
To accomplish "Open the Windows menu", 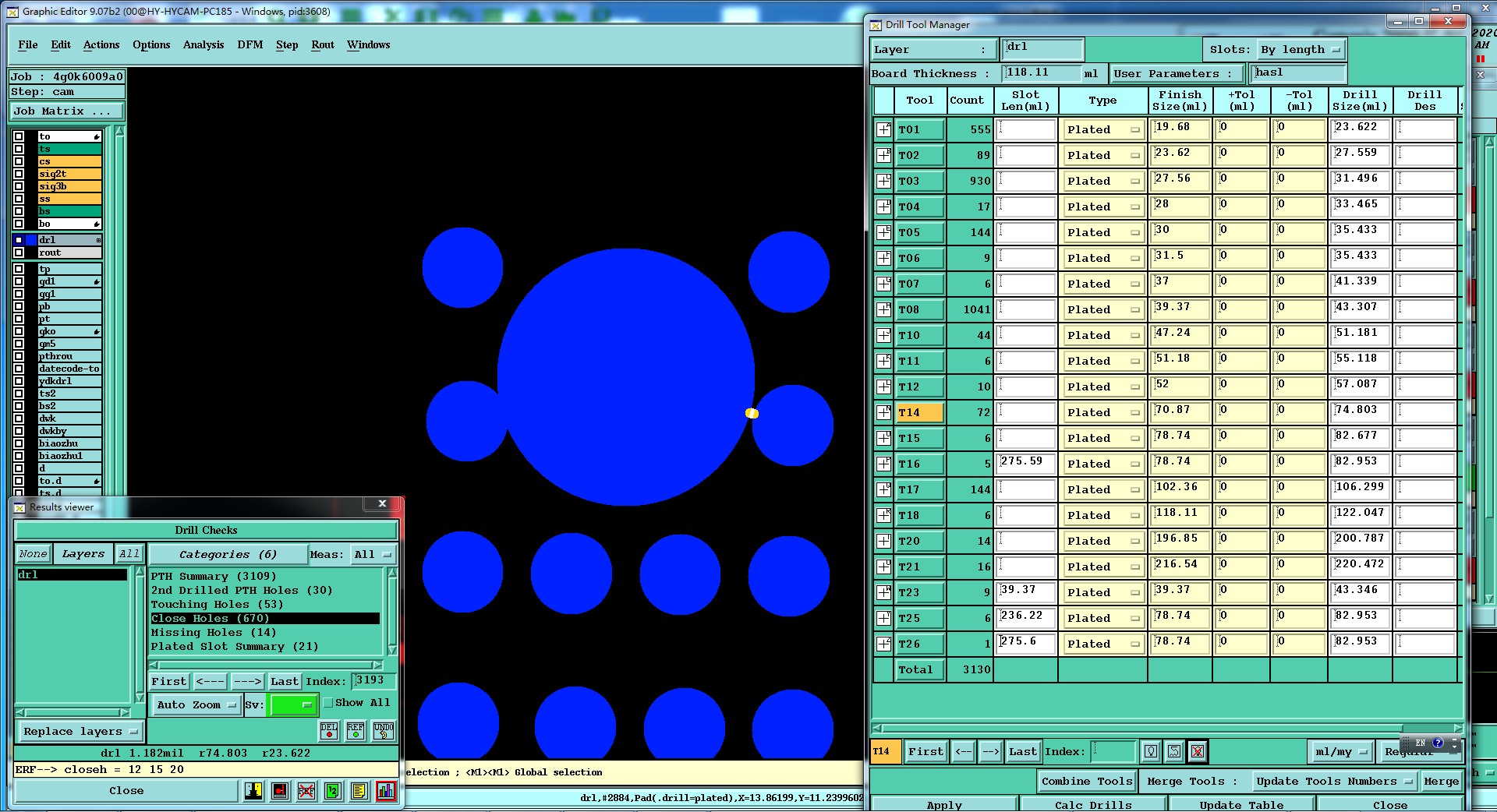I will click(x=368, y=44).
